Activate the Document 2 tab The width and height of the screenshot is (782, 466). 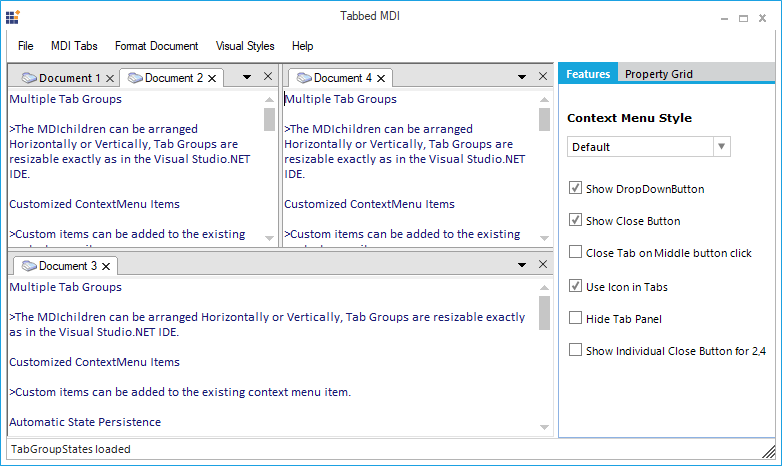pyautogui.click(x=174, y=78)
